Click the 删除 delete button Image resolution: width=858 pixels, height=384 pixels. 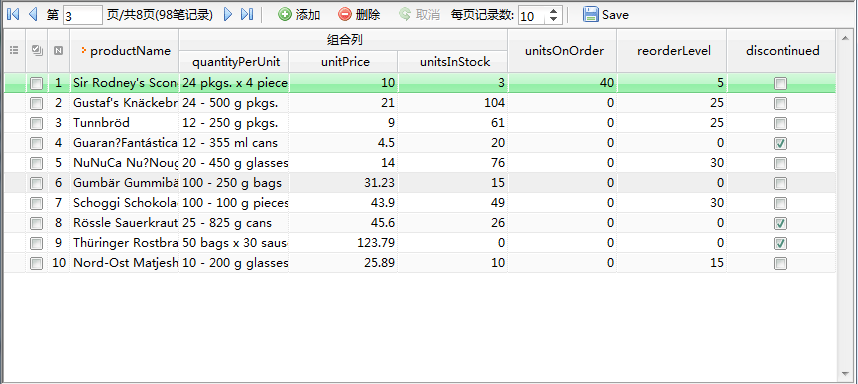[x=359, y=15]
